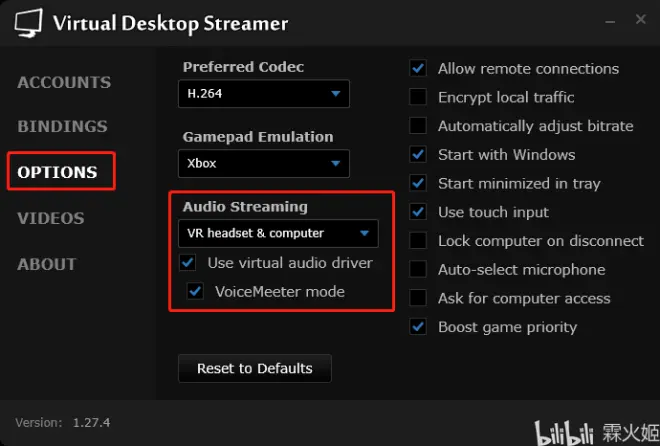660x446 pixels.
Task: Minimize the Virtual Desktop Streamer window
Action: [x=610, y=21]
